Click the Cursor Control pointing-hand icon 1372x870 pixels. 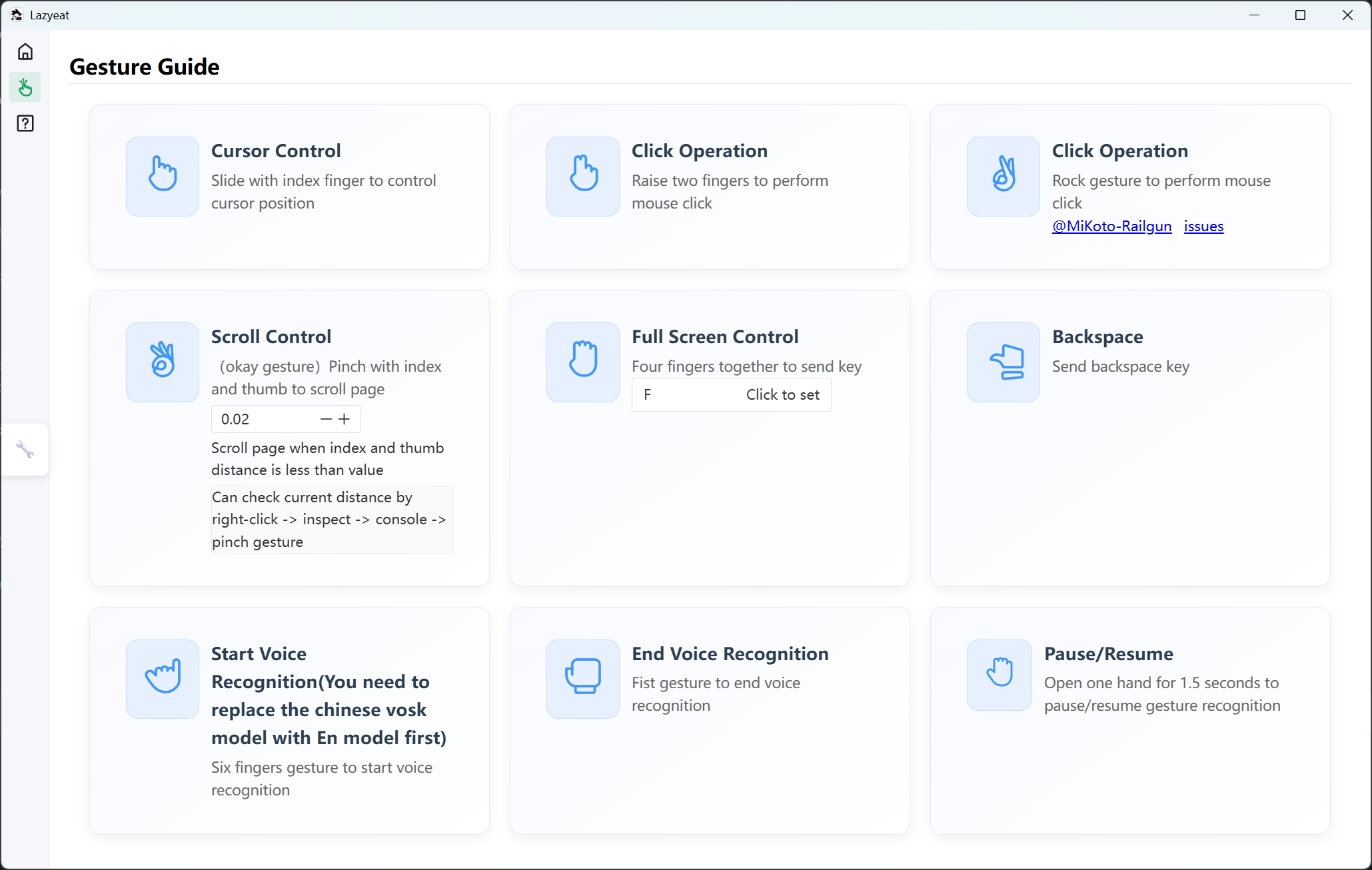163,176
